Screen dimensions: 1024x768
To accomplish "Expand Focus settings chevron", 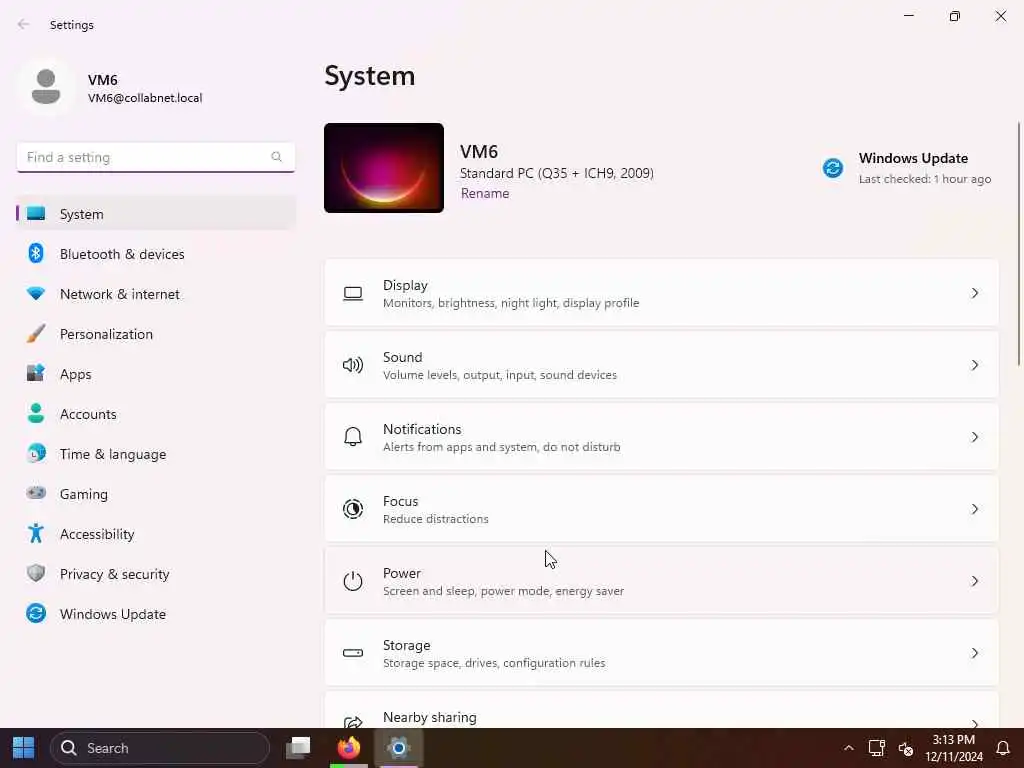I will tap(974, 509).
